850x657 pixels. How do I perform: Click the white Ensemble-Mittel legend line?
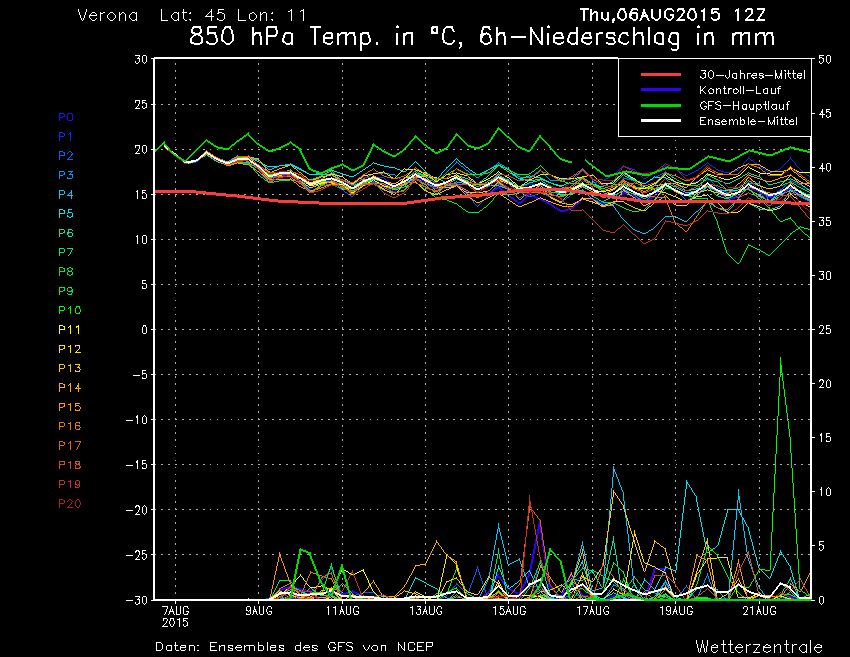661,120
